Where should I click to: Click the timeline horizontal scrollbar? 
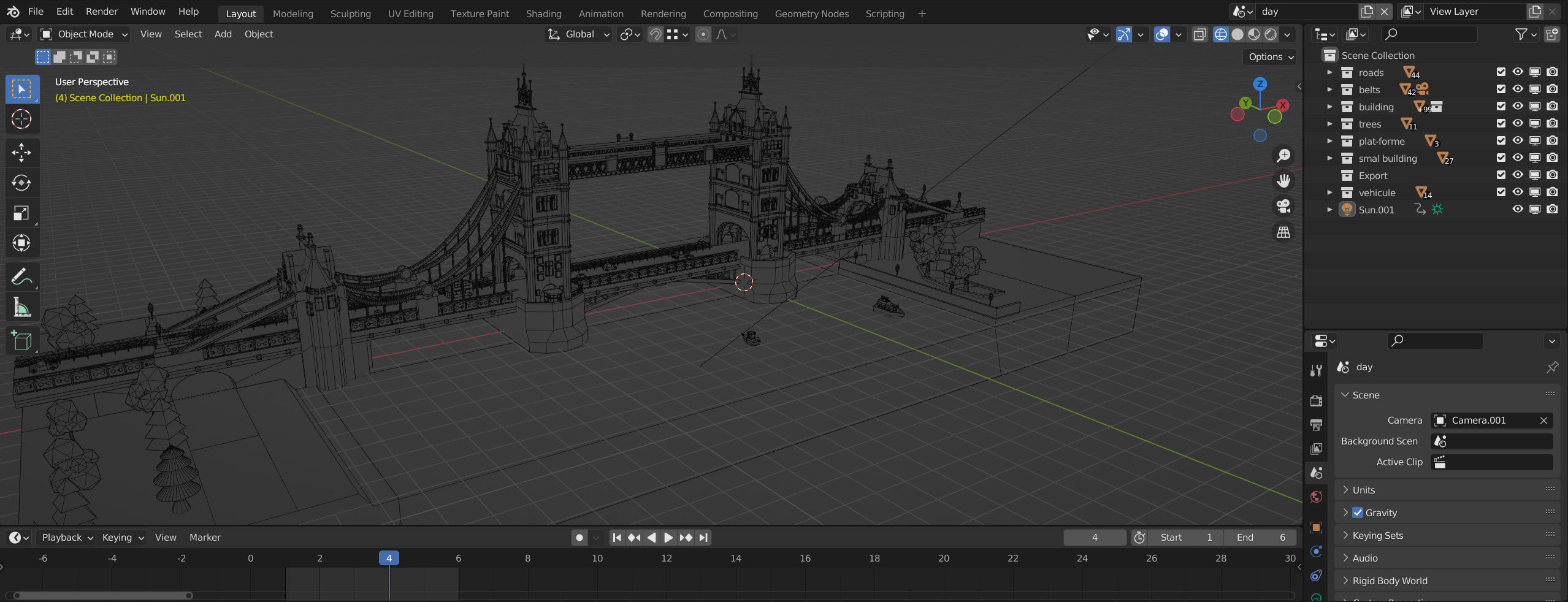pos(102,595)
